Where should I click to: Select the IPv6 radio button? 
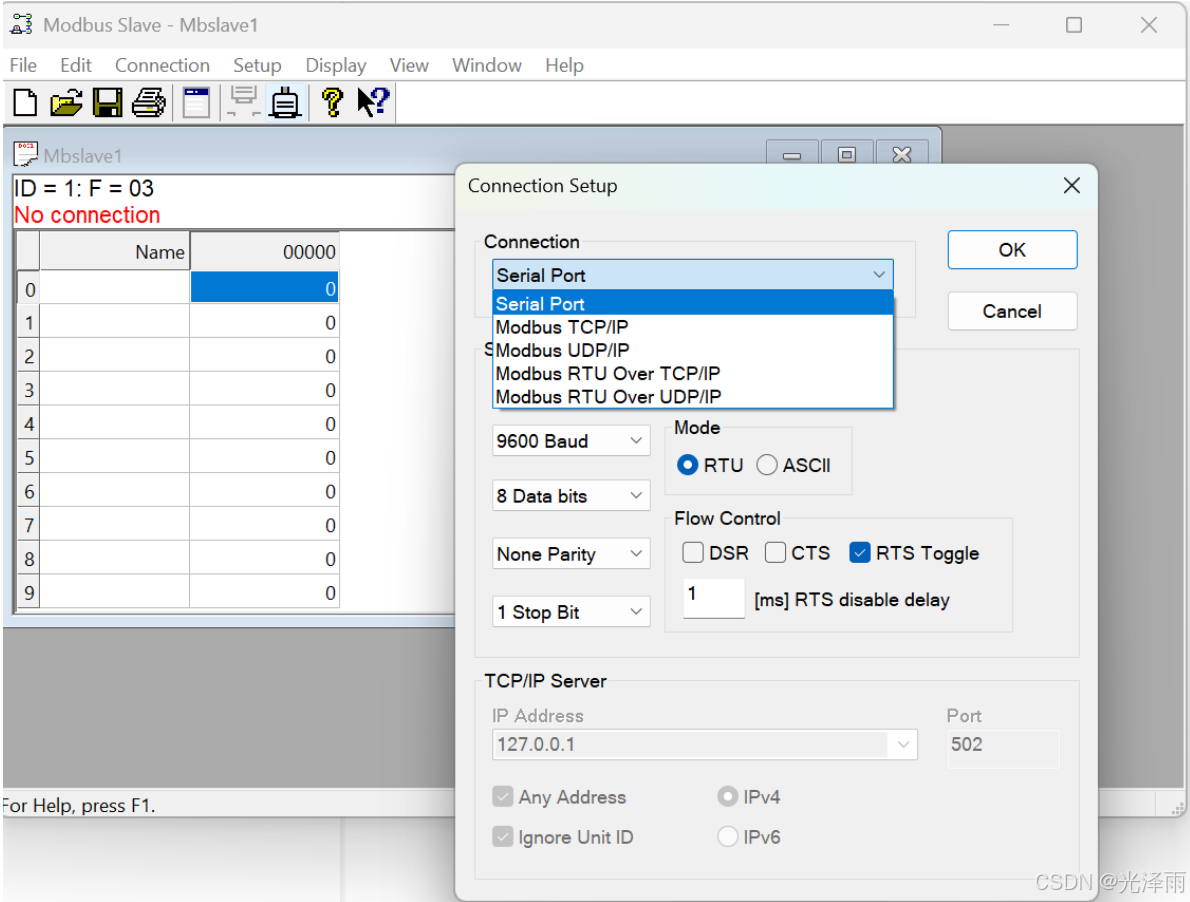point(727,837)
